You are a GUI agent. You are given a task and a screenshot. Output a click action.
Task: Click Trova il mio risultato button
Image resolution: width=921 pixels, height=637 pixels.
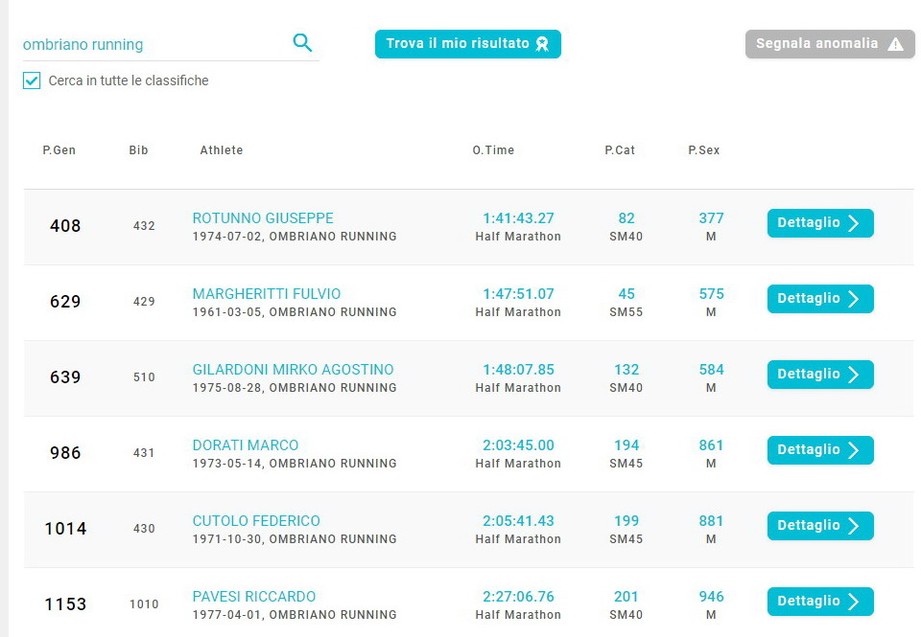[x=468, y=44]
